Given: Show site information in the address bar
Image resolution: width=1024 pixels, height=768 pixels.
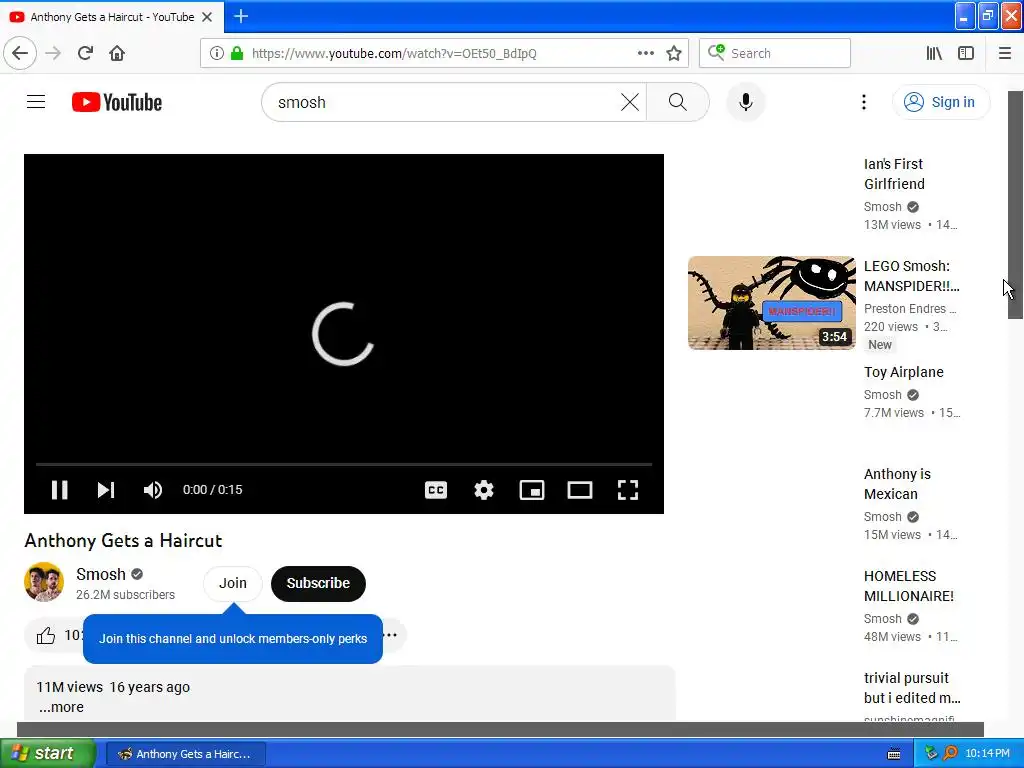Looking at the screenshot, I should [217, 54].
